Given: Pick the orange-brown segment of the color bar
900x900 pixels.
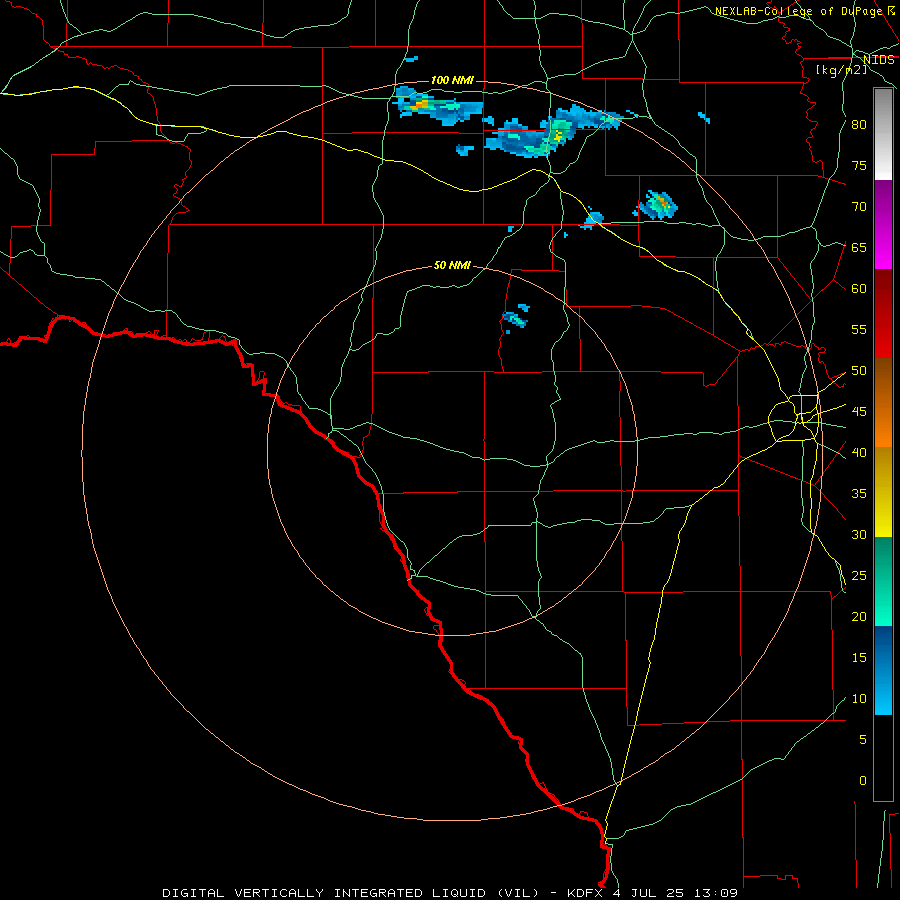Looking at the screenshot, I should click(x=883, y=403).
